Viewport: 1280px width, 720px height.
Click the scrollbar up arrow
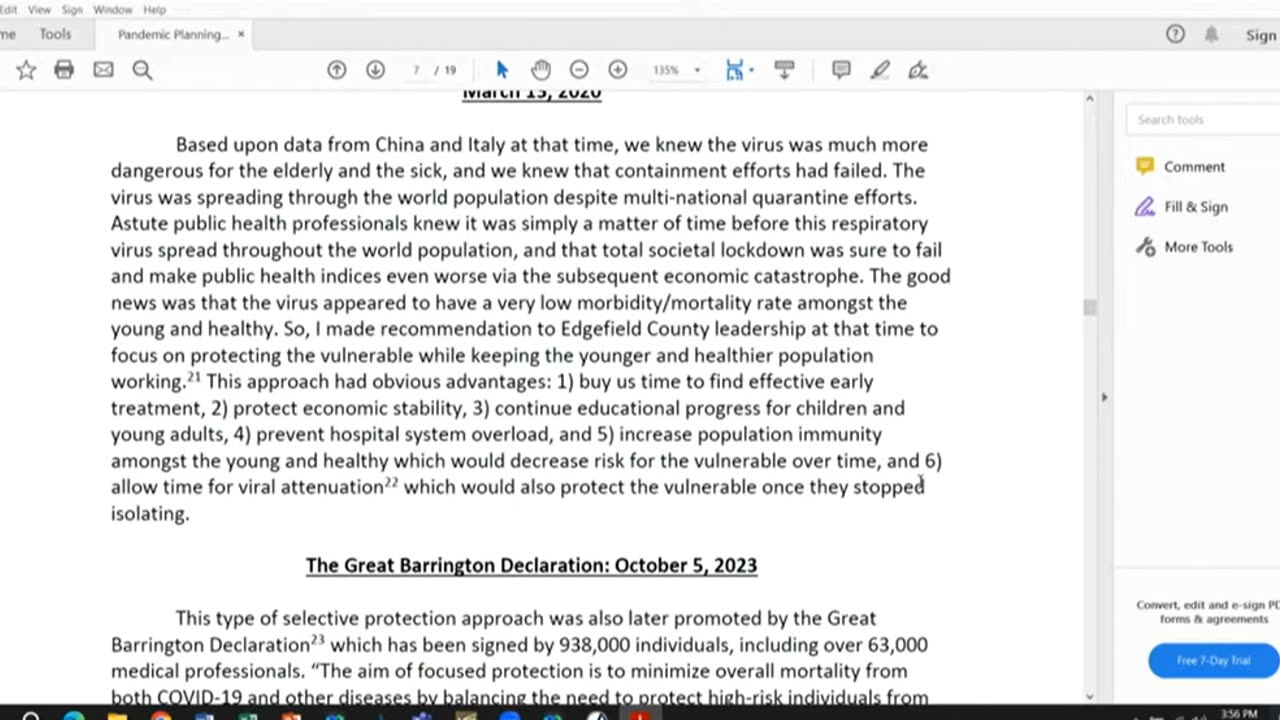click(1090, 98)
